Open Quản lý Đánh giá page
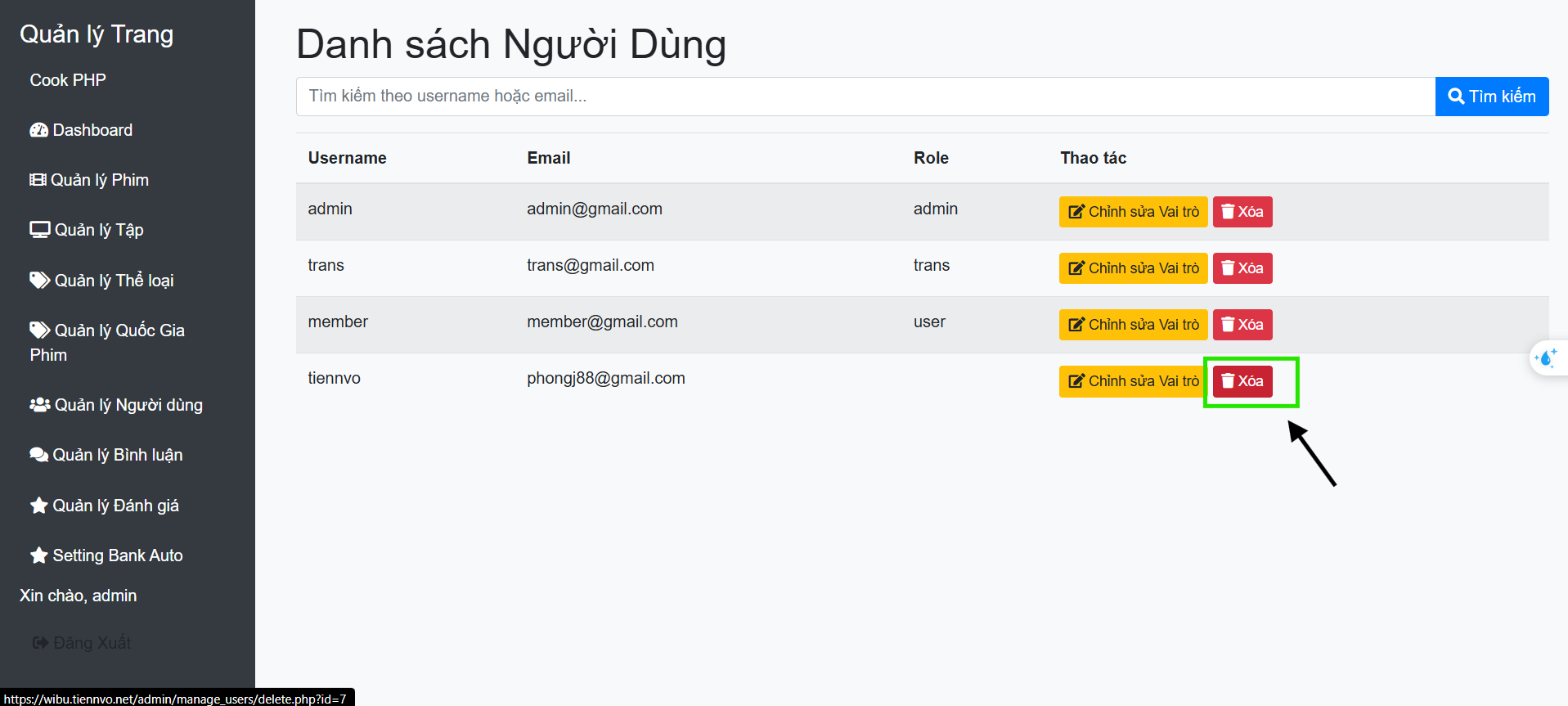The height and width of the screenshot is (706, 1568). click(x=105, y=506)
